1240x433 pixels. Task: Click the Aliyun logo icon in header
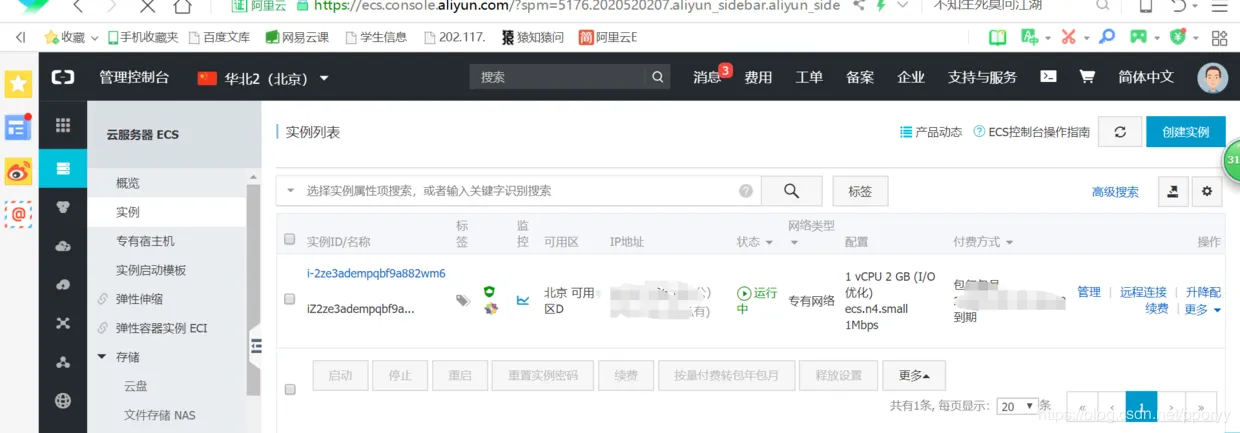point(63,77)
